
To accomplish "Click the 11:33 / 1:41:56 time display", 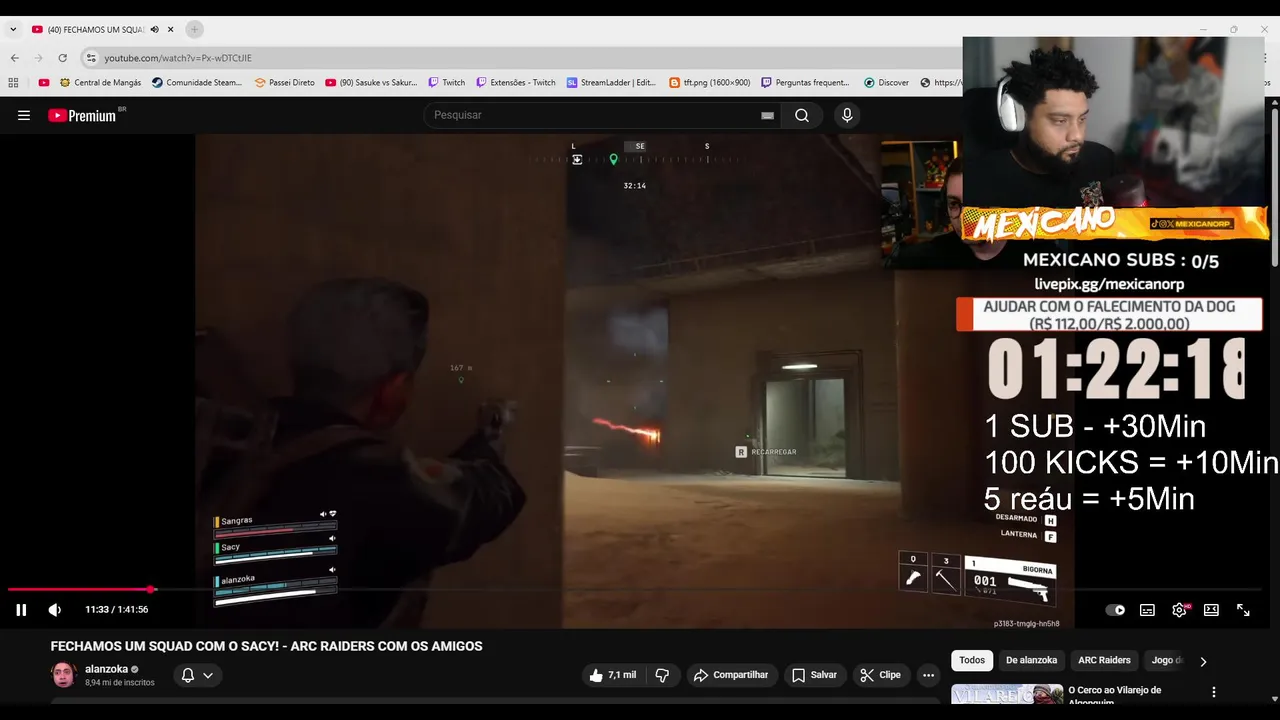I will point(116,610).
